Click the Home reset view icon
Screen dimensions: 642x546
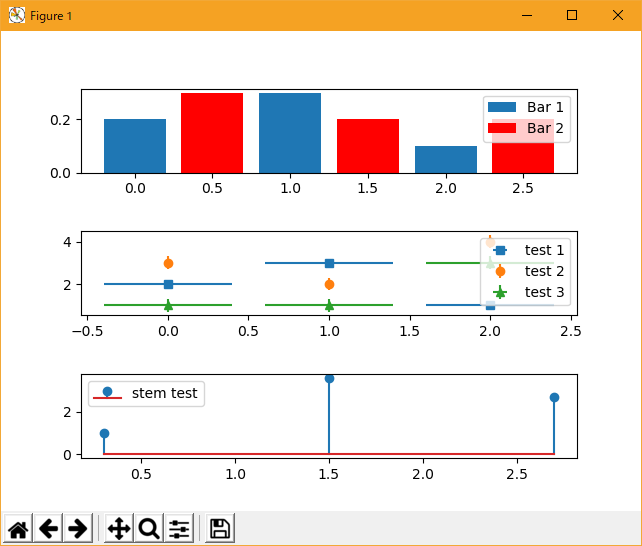point(18,528)
